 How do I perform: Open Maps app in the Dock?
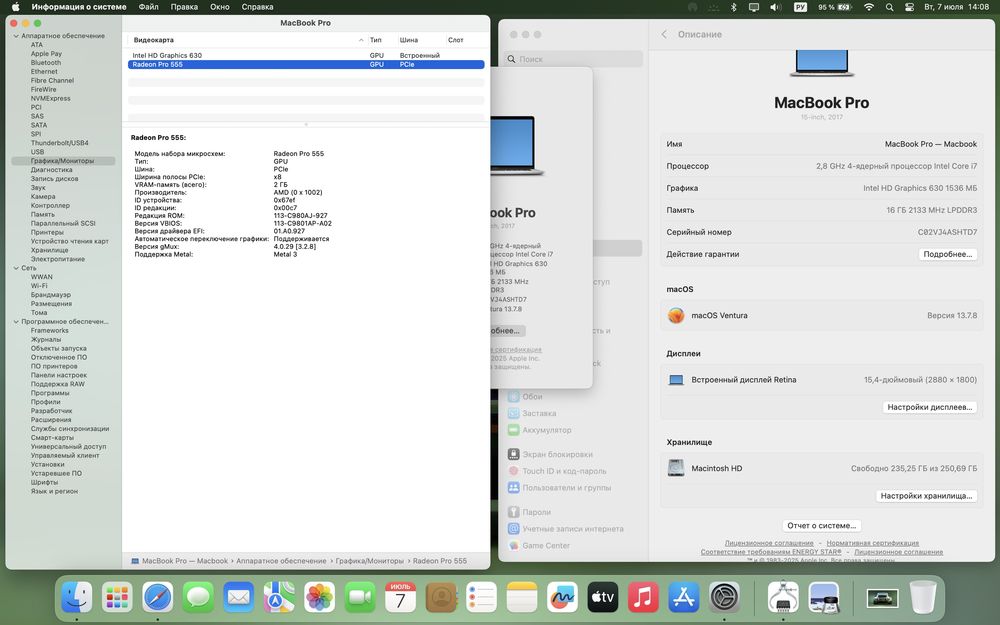[x=279, y=598]
